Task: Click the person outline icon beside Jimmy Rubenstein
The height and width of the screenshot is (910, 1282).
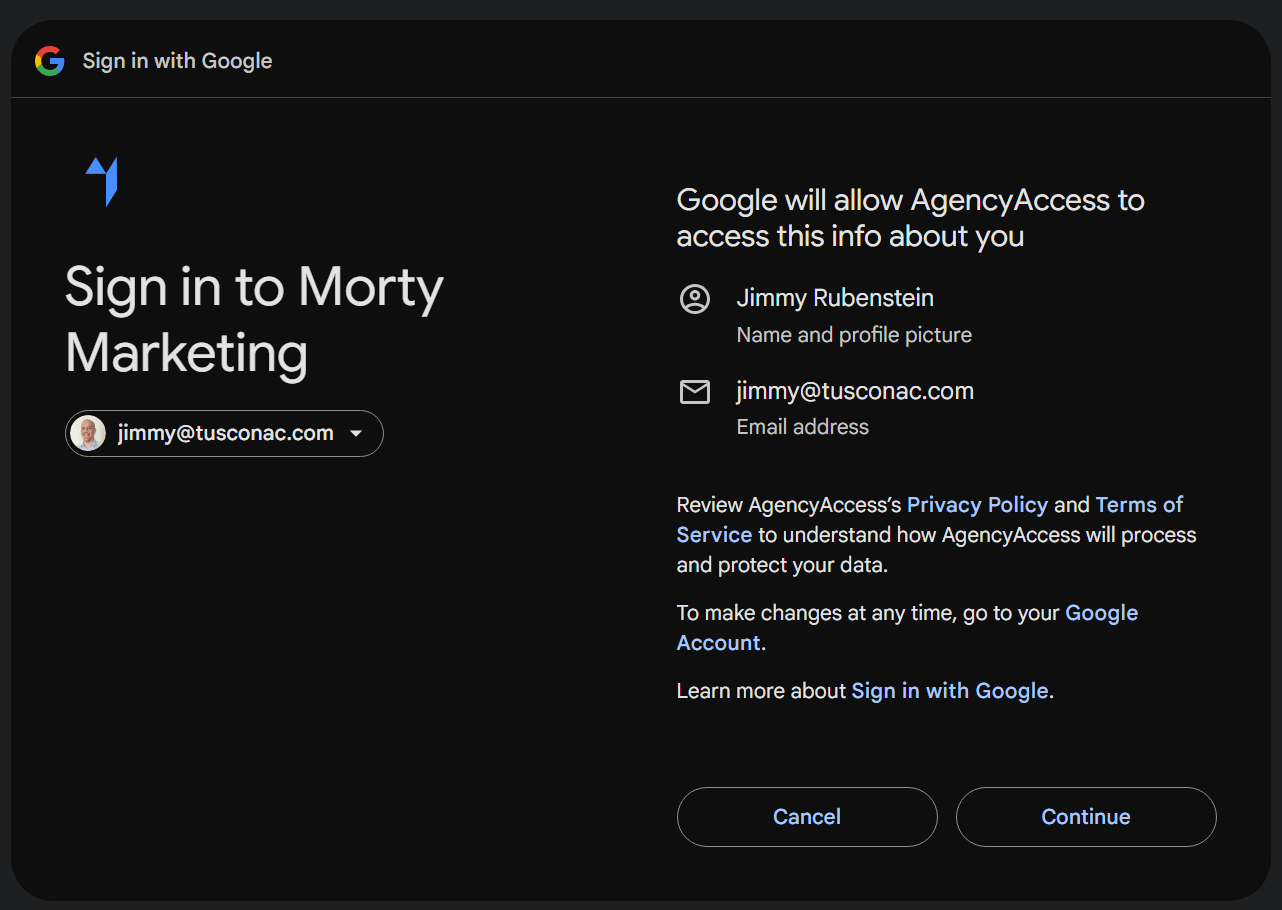Action: pos(695,298)
